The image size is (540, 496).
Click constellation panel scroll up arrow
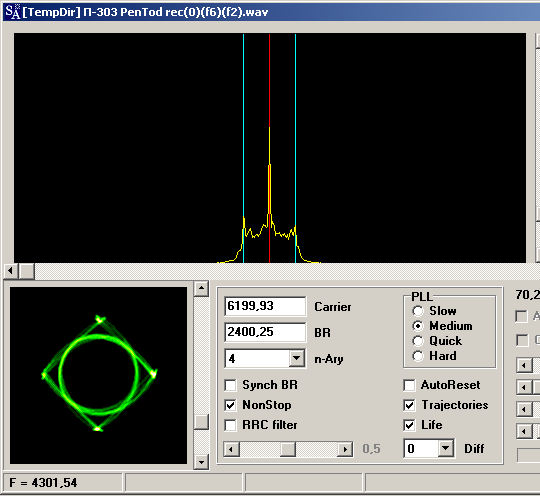(201, 289)
